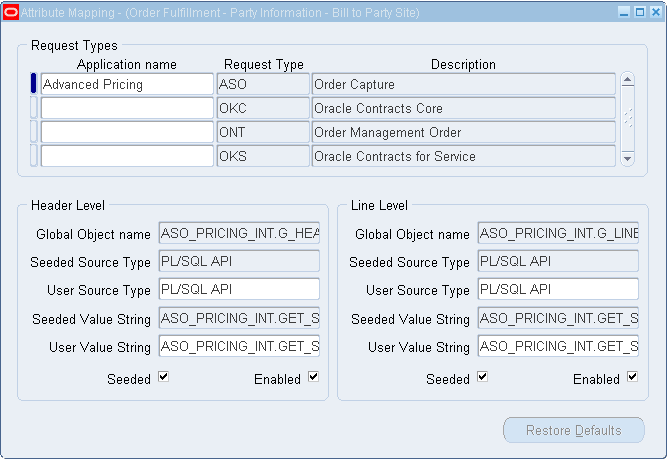Click Line Level Global Object name field
Screen dimensions: 670x461
coord(558,233)
